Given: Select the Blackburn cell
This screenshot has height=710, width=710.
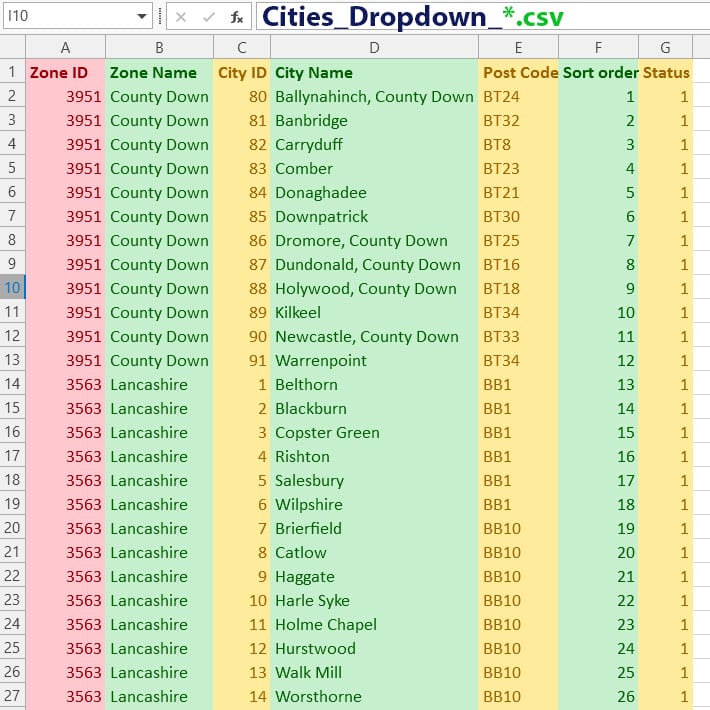Looking at the screenshot, I should (x=374, y=408).
